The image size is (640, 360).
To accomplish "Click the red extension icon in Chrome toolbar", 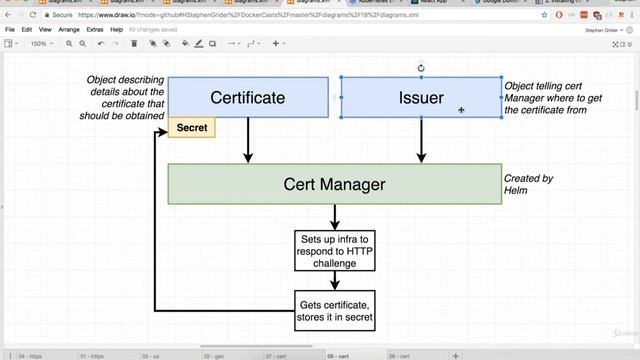I will tap(584, 15).
